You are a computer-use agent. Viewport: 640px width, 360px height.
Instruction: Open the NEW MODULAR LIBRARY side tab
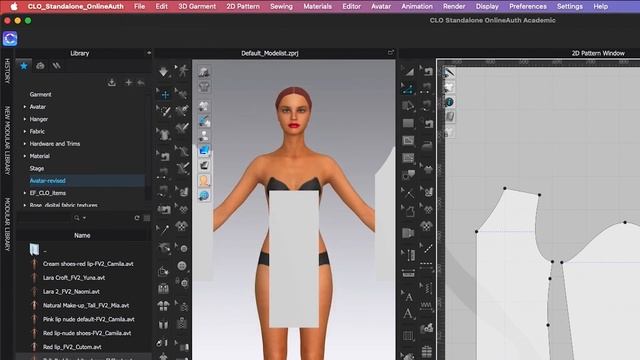point(7,141)
